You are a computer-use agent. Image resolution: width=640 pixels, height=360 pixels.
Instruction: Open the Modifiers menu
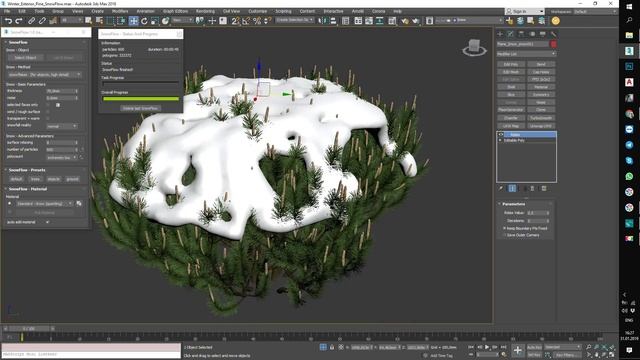coord(120,11)
